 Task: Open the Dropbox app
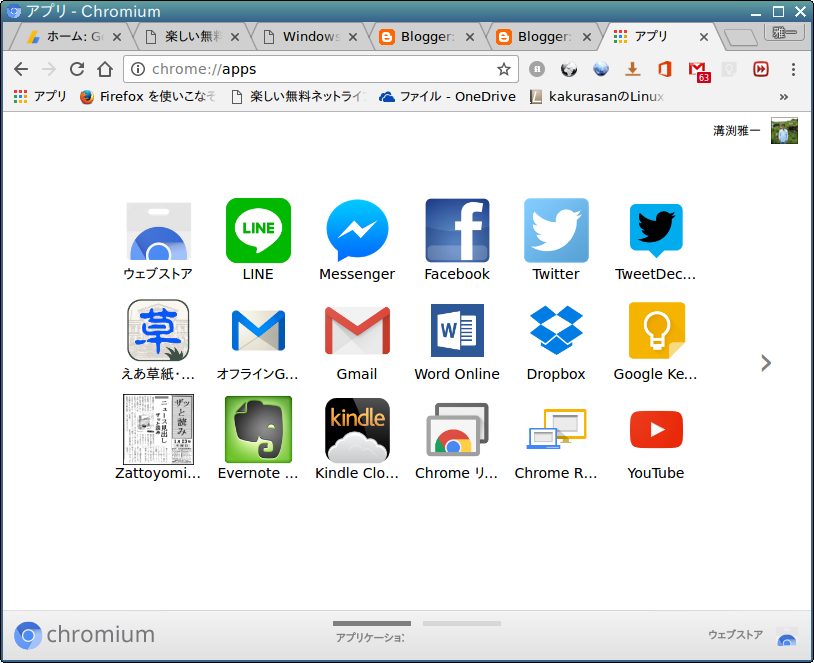tap(556, 330)
